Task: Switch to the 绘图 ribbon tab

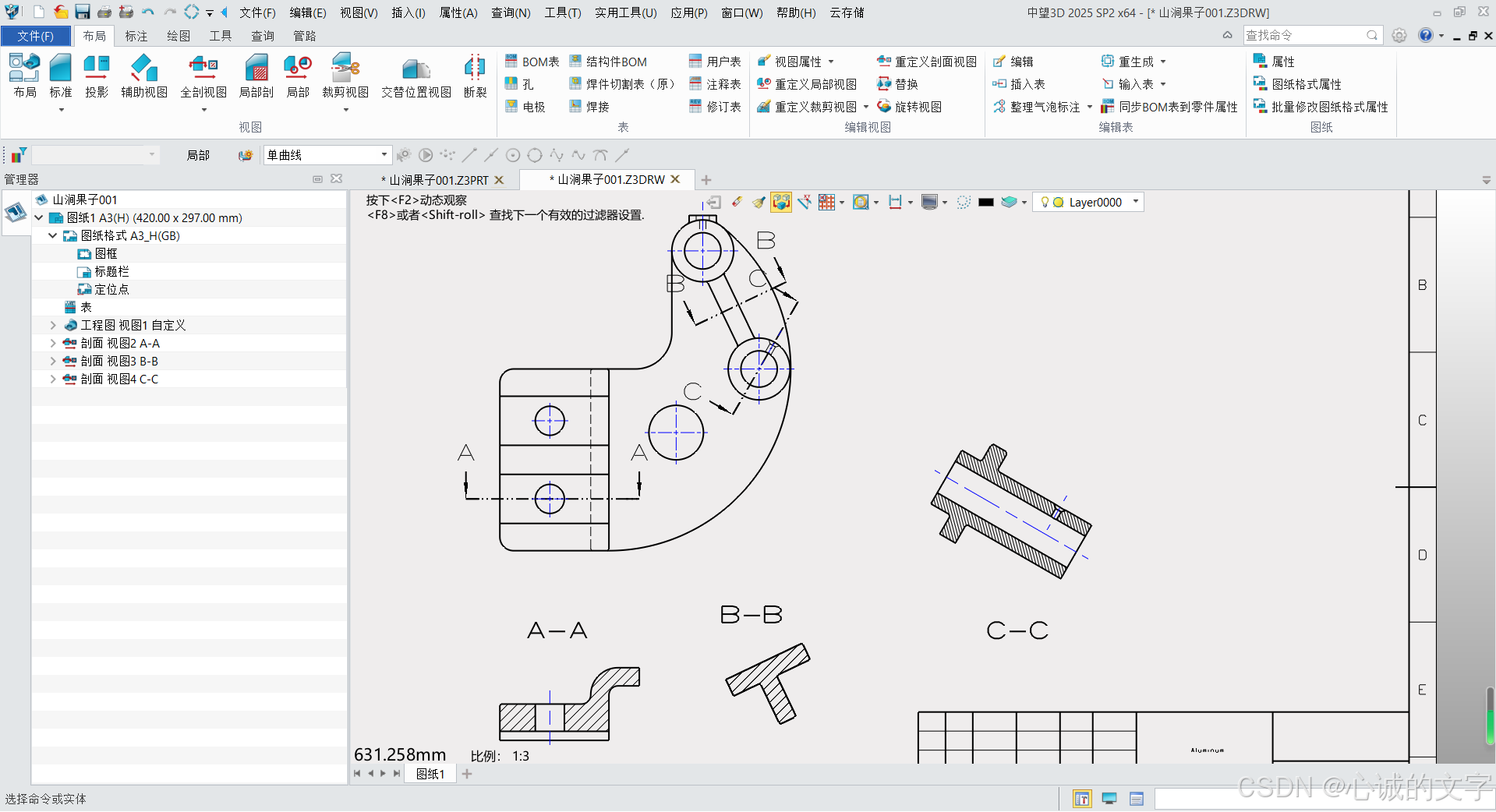Action: [x=179, y=36]
